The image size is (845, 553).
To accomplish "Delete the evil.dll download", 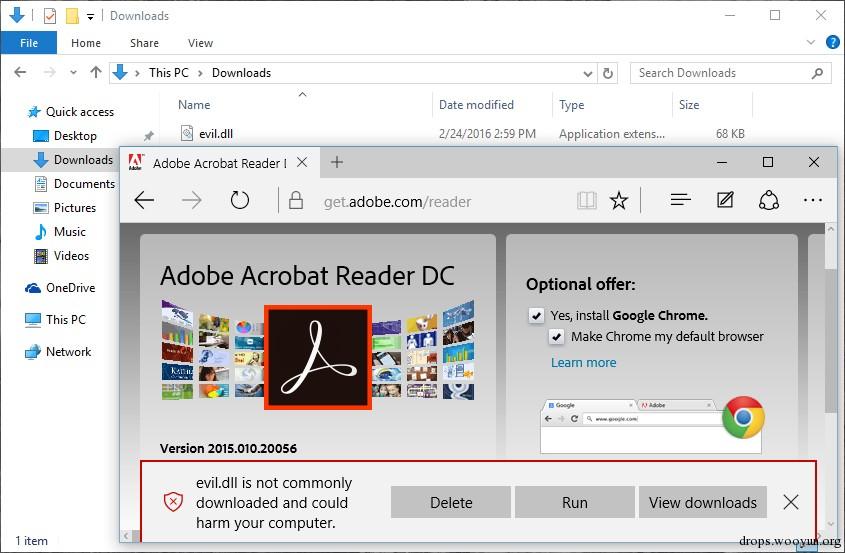I will [451, 502].
